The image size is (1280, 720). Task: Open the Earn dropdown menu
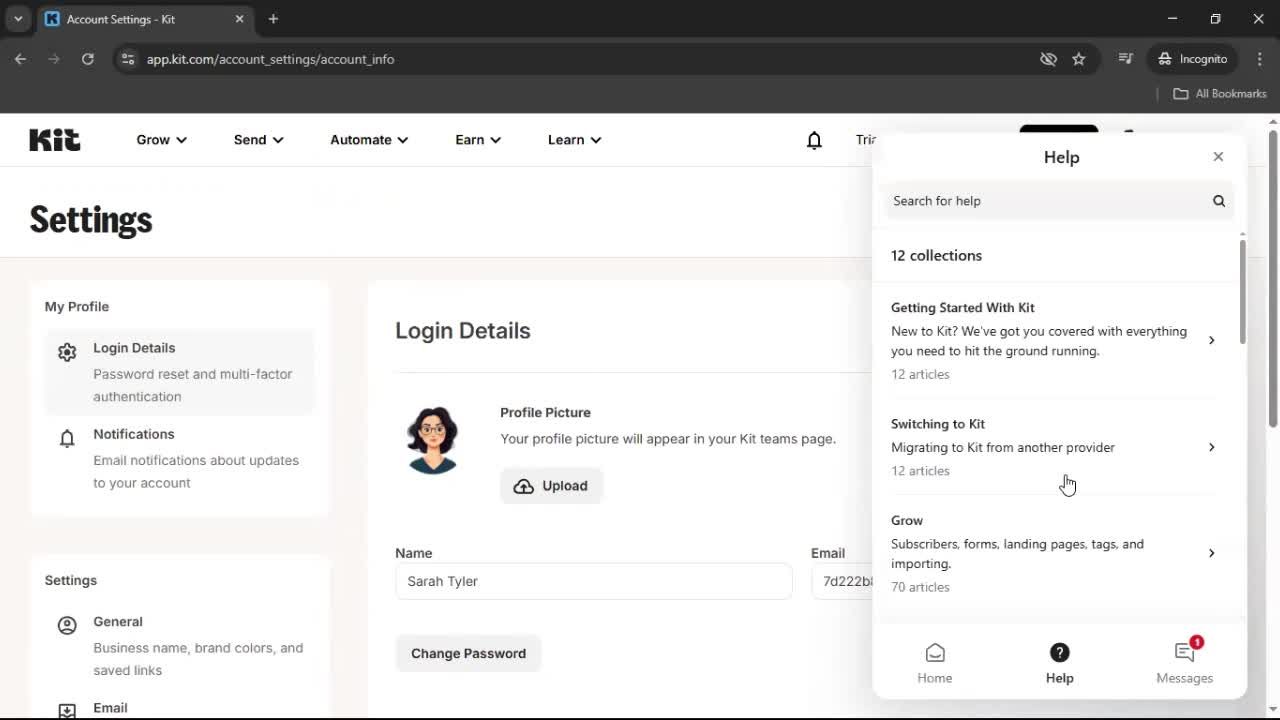(x=477, y=140)
